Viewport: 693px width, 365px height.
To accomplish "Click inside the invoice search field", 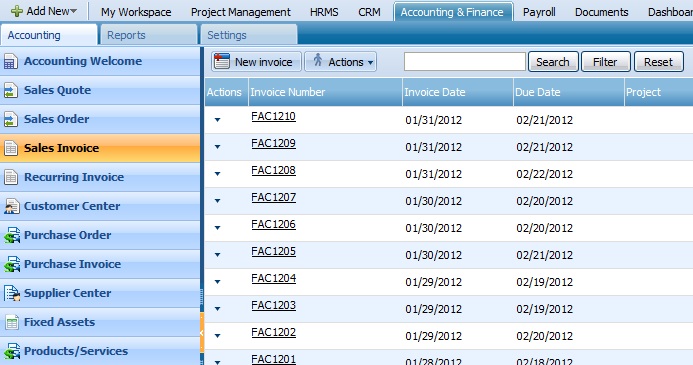I will tap(465, 62).
